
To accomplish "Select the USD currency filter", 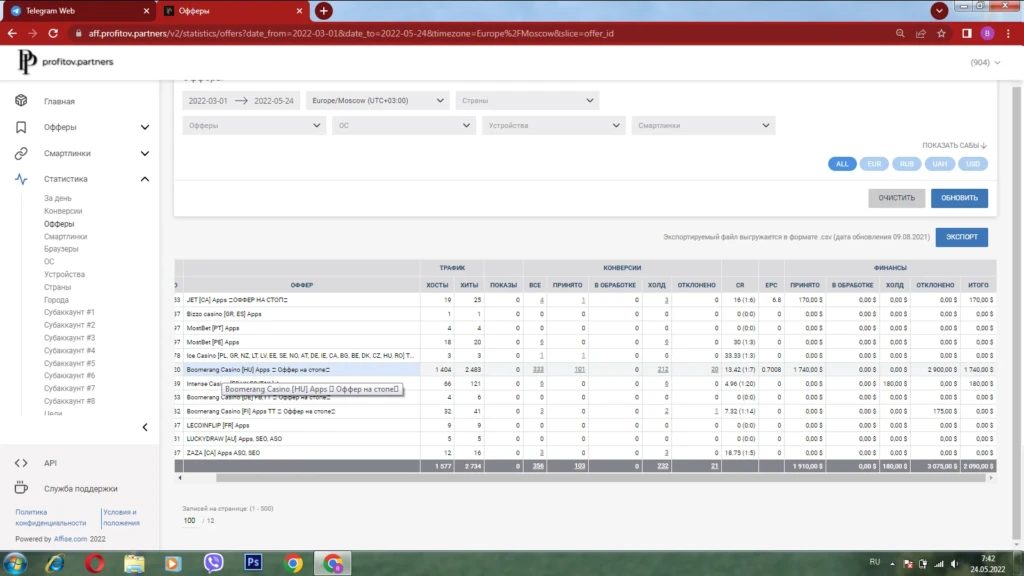I will tap(972, 164).
